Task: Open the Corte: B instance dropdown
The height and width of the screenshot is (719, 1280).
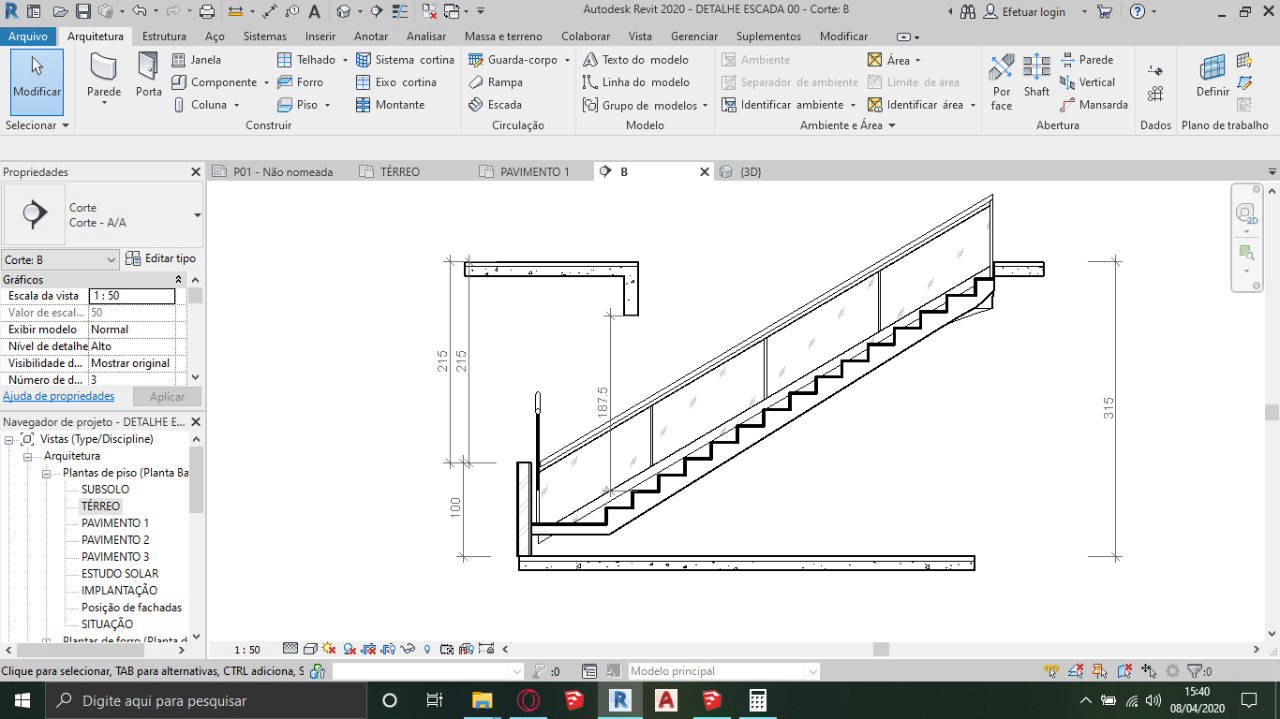Action: 60,259
